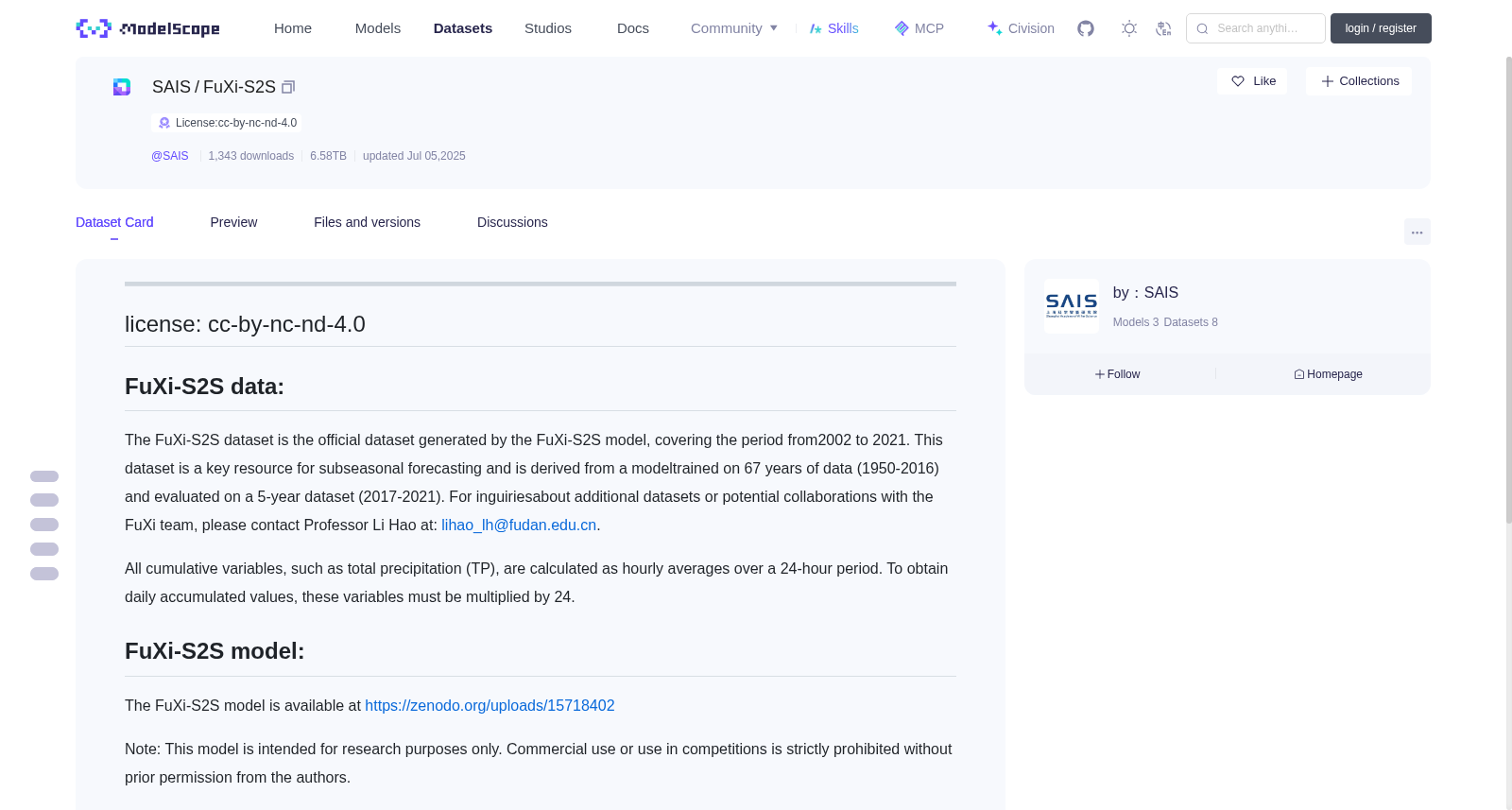
Task: Switch to the Preview tab
Action: click(x=233, y=222)
